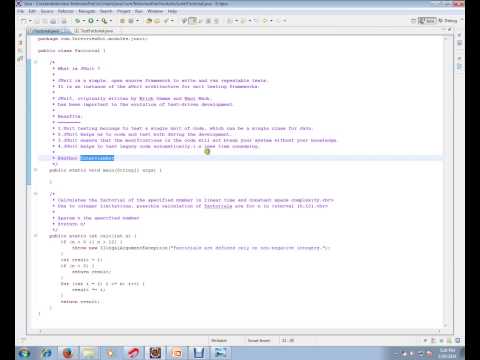Viewport: 480px width, 360px height.
Task: Maximize the editor area using its corner icon
Action: 450,29
